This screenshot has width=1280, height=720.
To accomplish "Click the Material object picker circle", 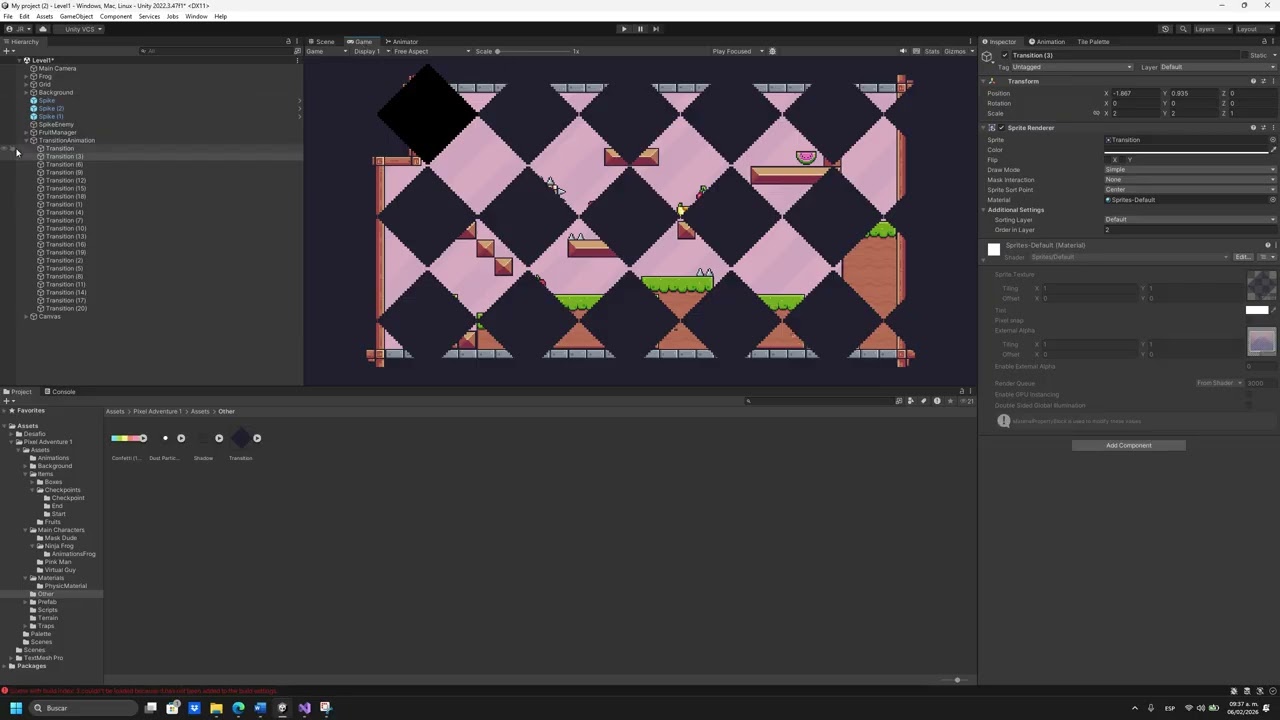I will (1272, 200).
